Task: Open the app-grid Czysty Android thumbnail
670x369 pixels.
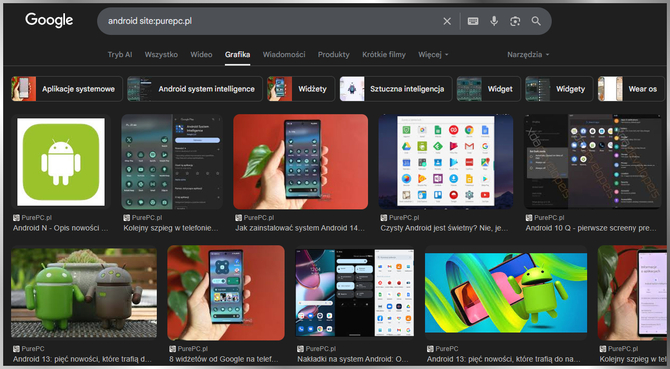Action: (x=446, y=162)
